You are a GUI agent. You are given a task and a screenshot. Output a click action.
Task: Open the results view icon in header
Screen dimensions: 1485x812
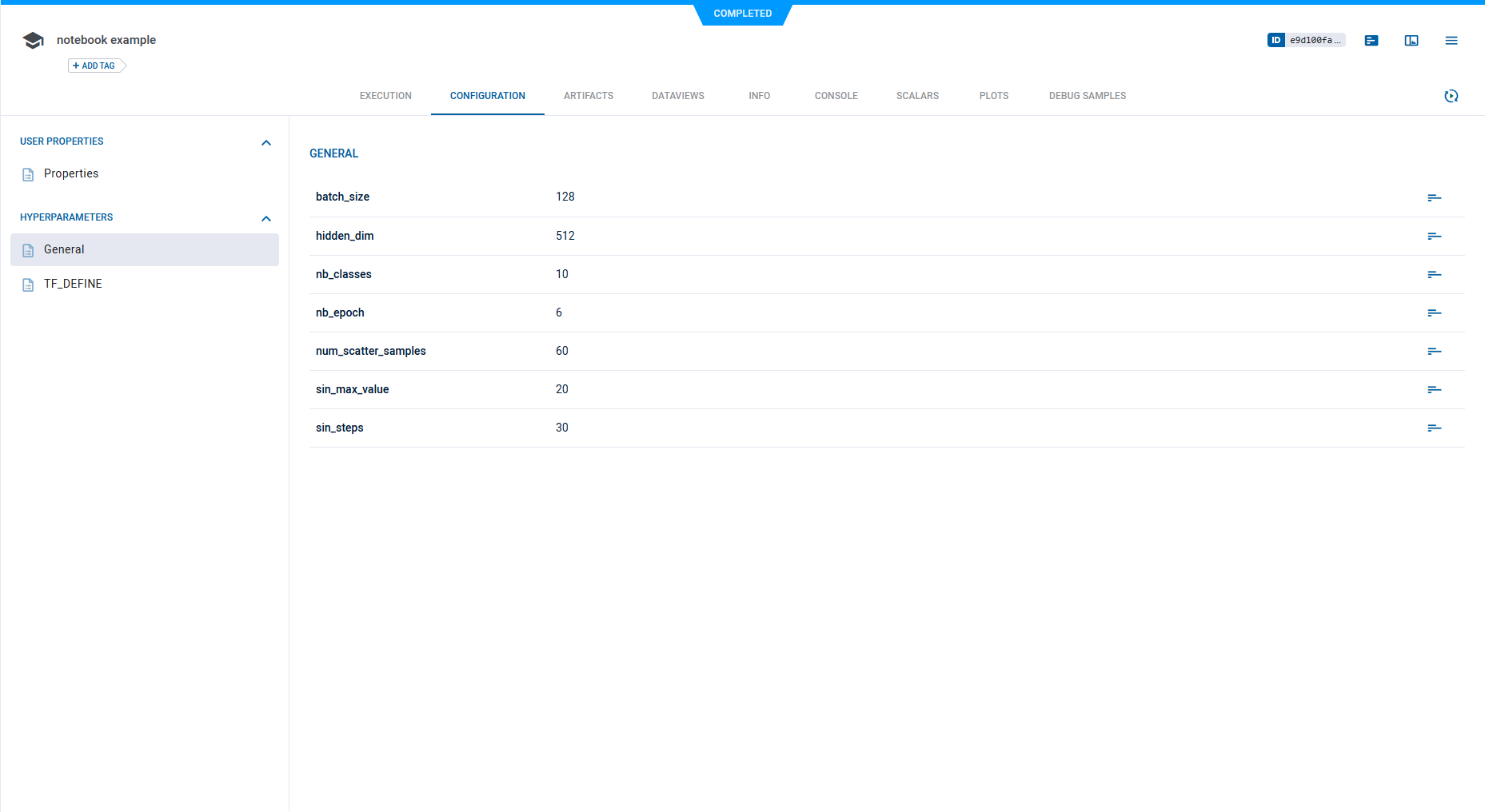[x=1411, y=41]
